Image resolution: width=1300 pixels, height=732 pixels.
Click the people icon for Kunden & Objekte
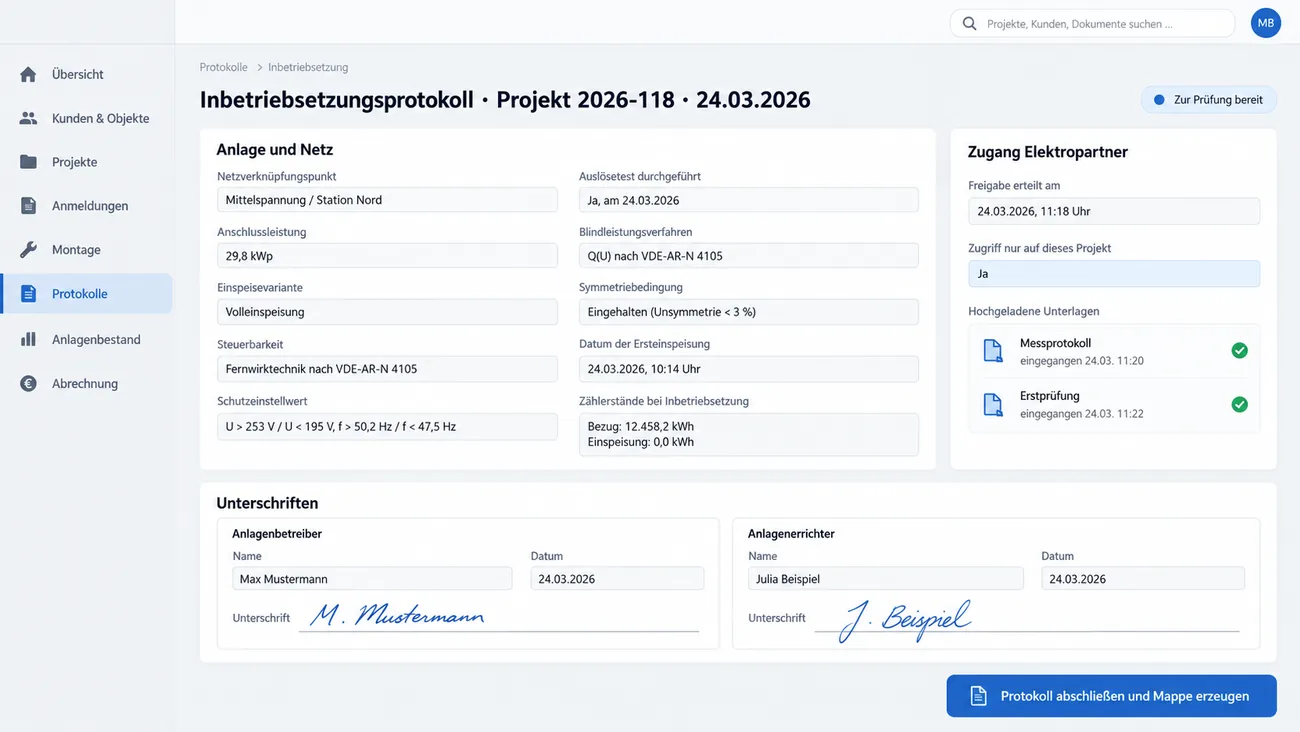pos(28,118)
